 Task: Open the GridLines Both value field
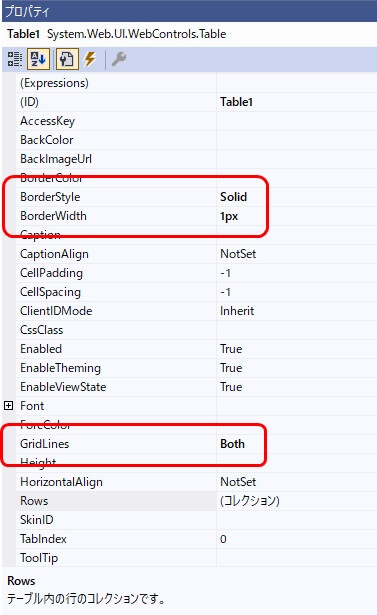tap(297, 444)
